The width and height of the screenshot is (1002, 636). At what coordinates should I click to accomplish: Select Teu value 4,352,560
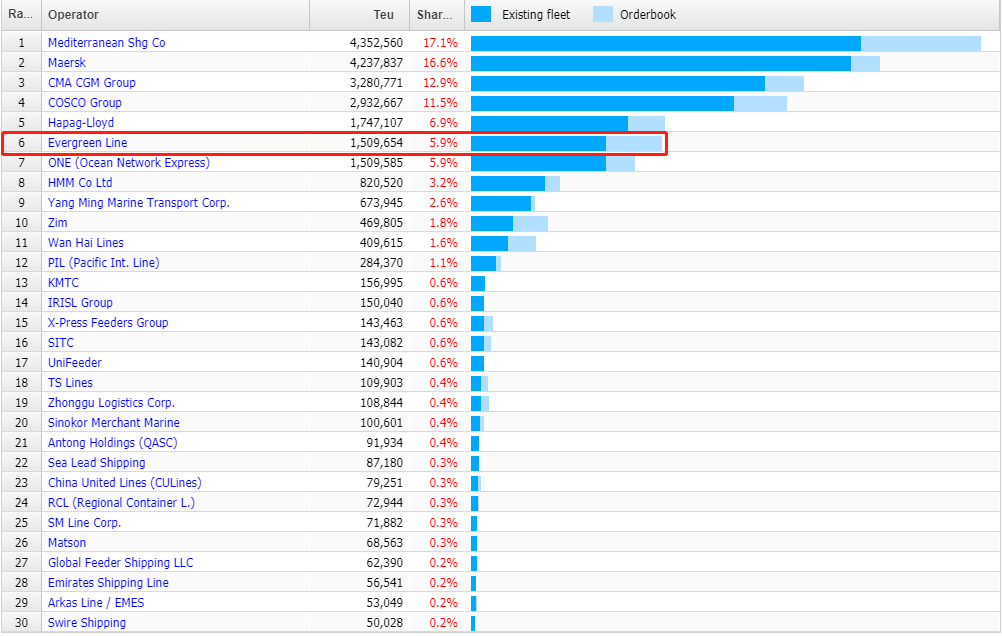pyautogui.click(x=376, y=43)
